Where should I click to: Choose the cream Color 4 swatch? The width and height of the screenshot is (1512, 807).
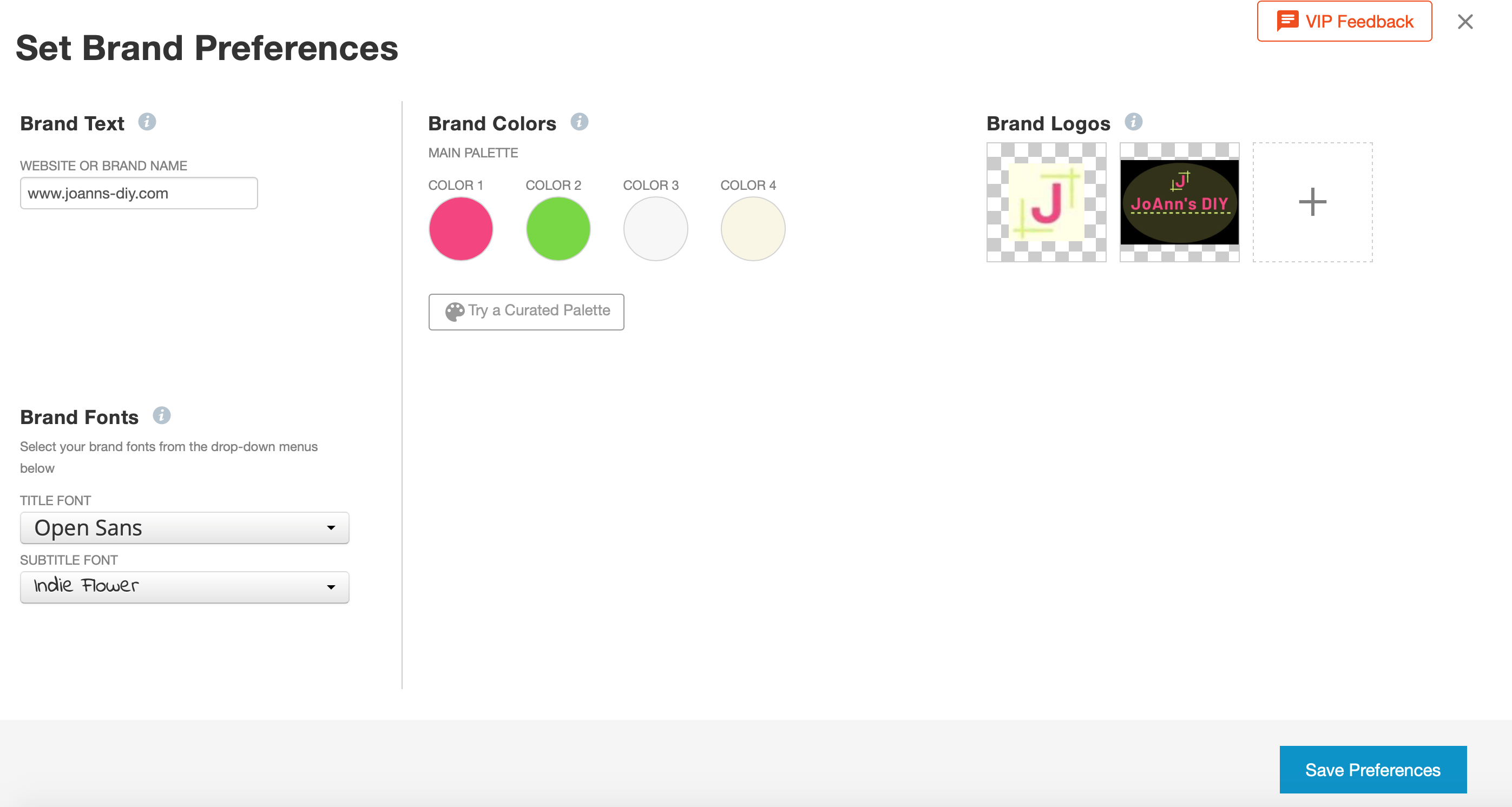coord(752,229)
